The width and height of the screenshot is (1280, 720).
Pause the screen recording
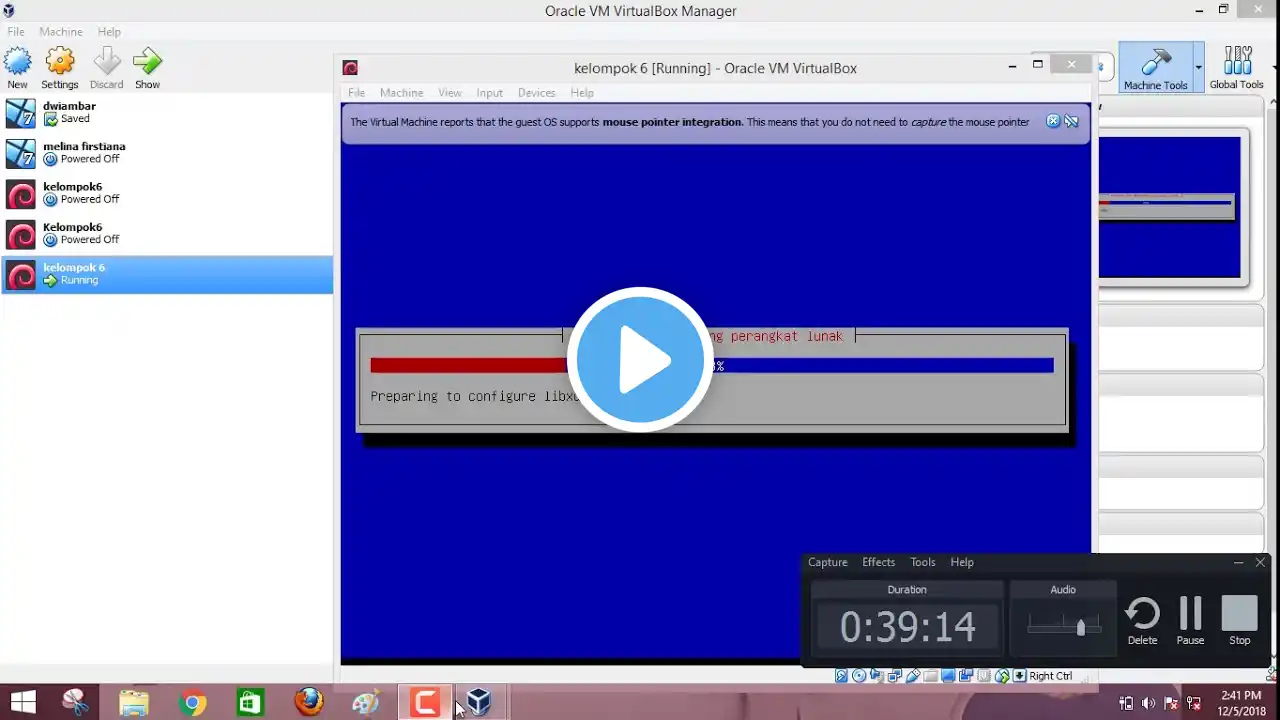1190,621
